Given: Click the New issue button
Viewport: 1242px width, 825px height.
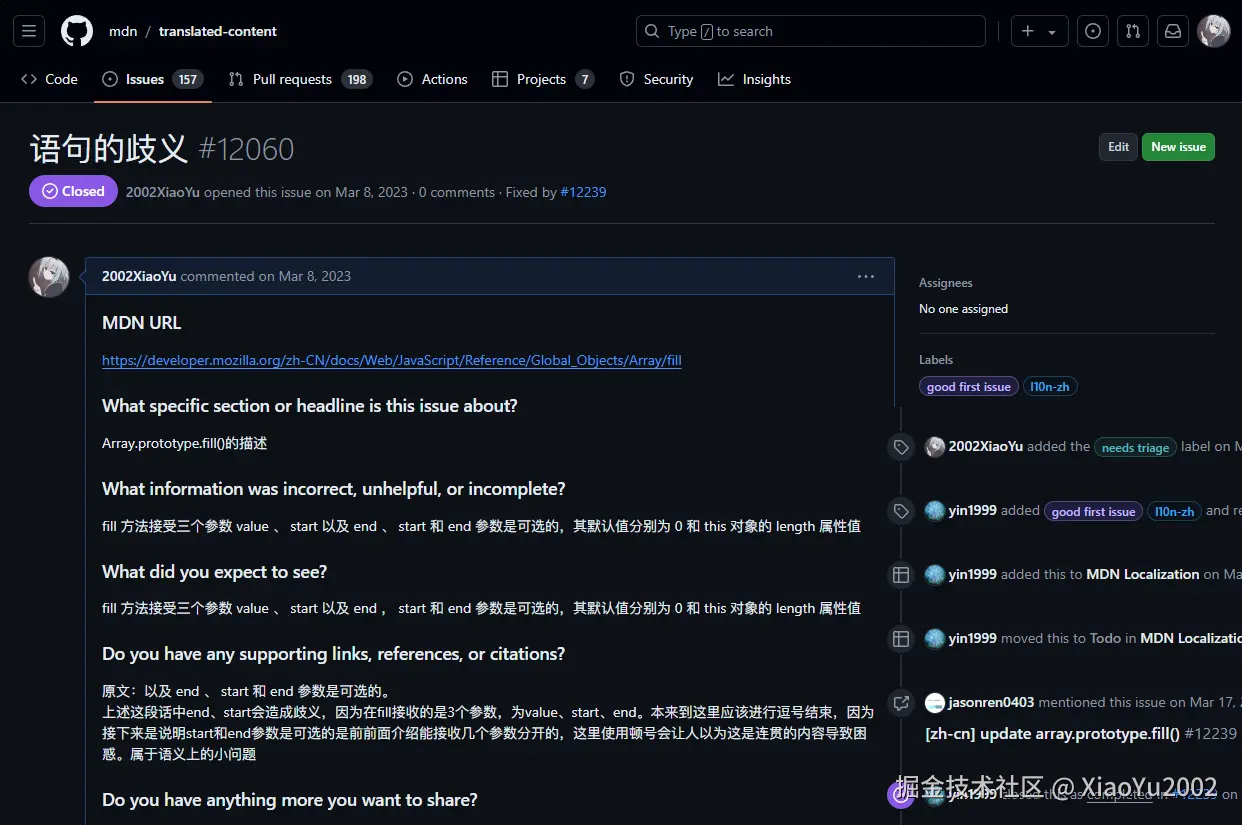Looking at the screenshot, I should click(x=1178, y=146).
